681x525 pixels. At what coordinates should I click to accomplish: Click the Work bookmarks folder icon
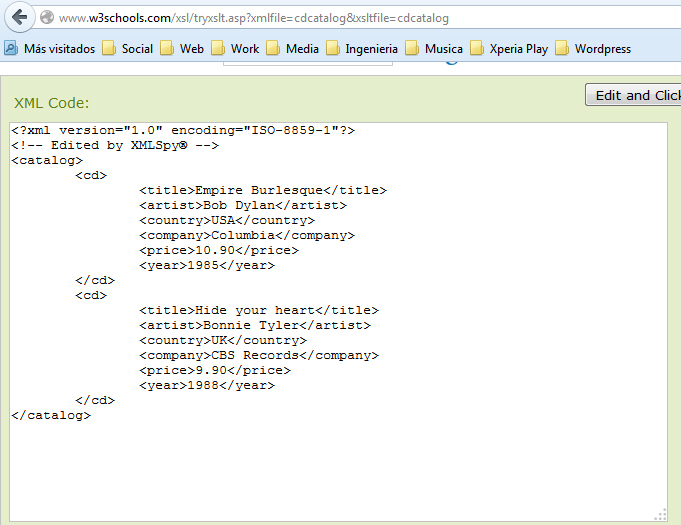218,48
